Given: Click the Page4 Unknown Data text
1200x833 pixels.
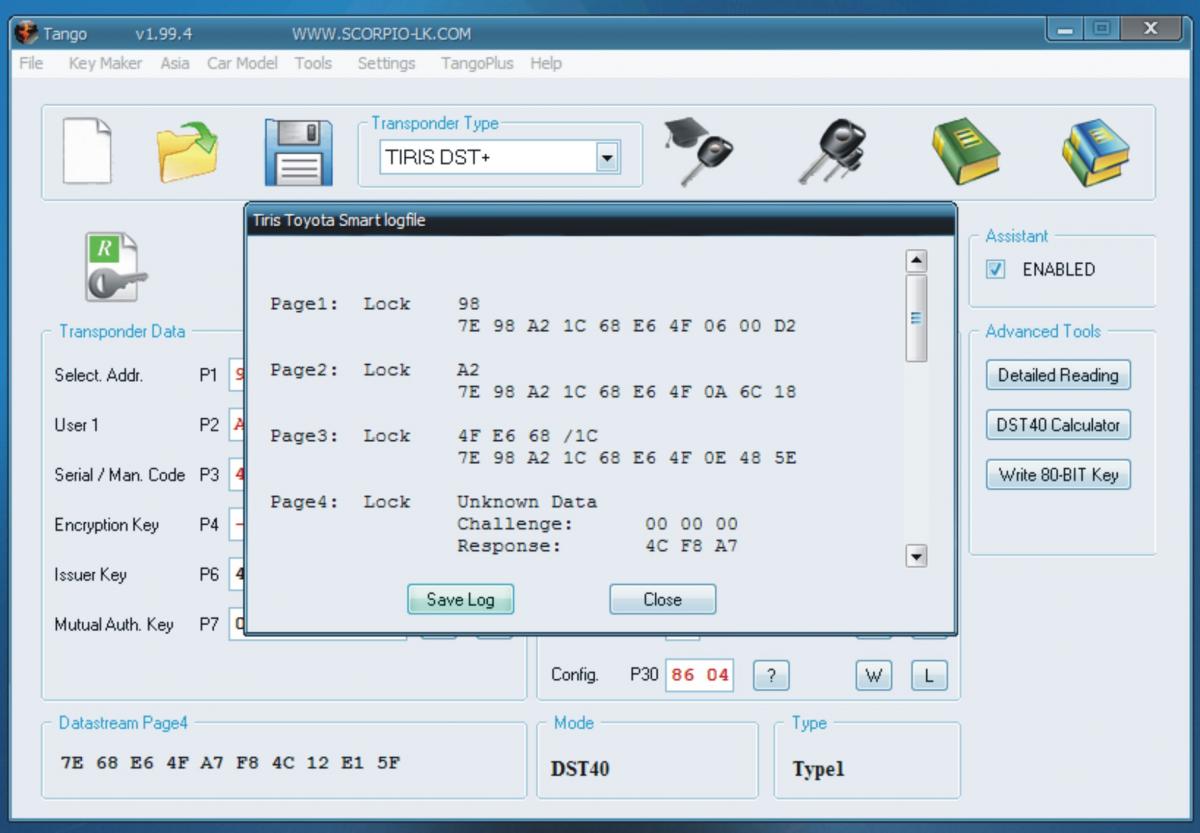Looking at the screenshot, I should pos(527,502).
